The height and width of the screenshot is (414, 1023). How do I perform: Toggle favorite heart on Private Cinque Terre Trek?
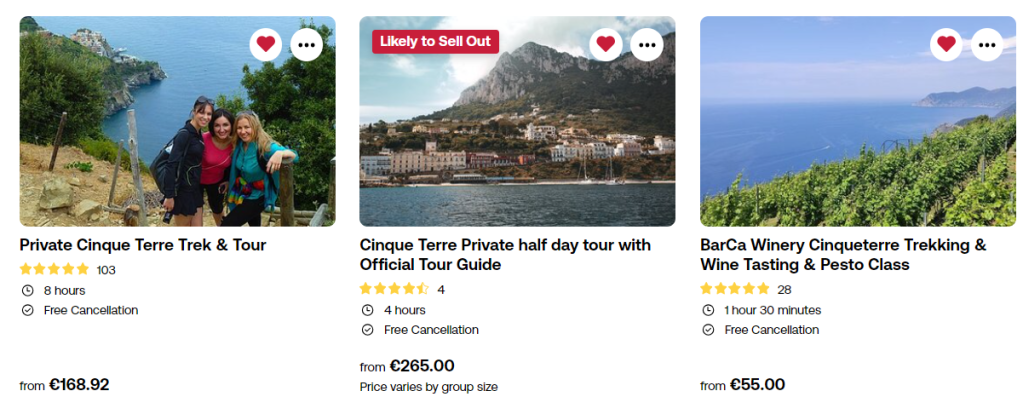point(266,44)
